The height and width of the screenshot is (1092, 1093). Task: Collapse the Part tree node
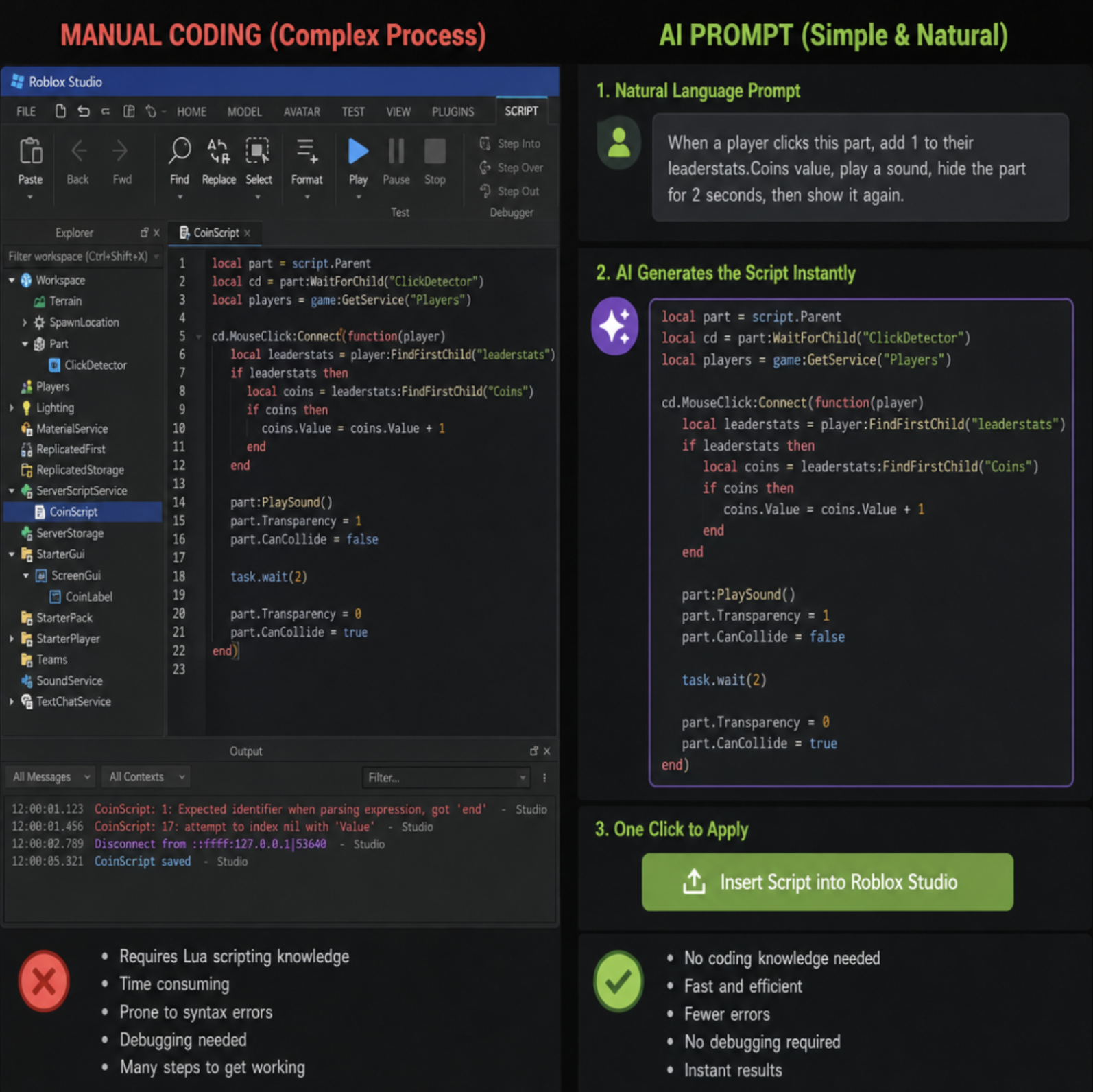click(25, 344)
